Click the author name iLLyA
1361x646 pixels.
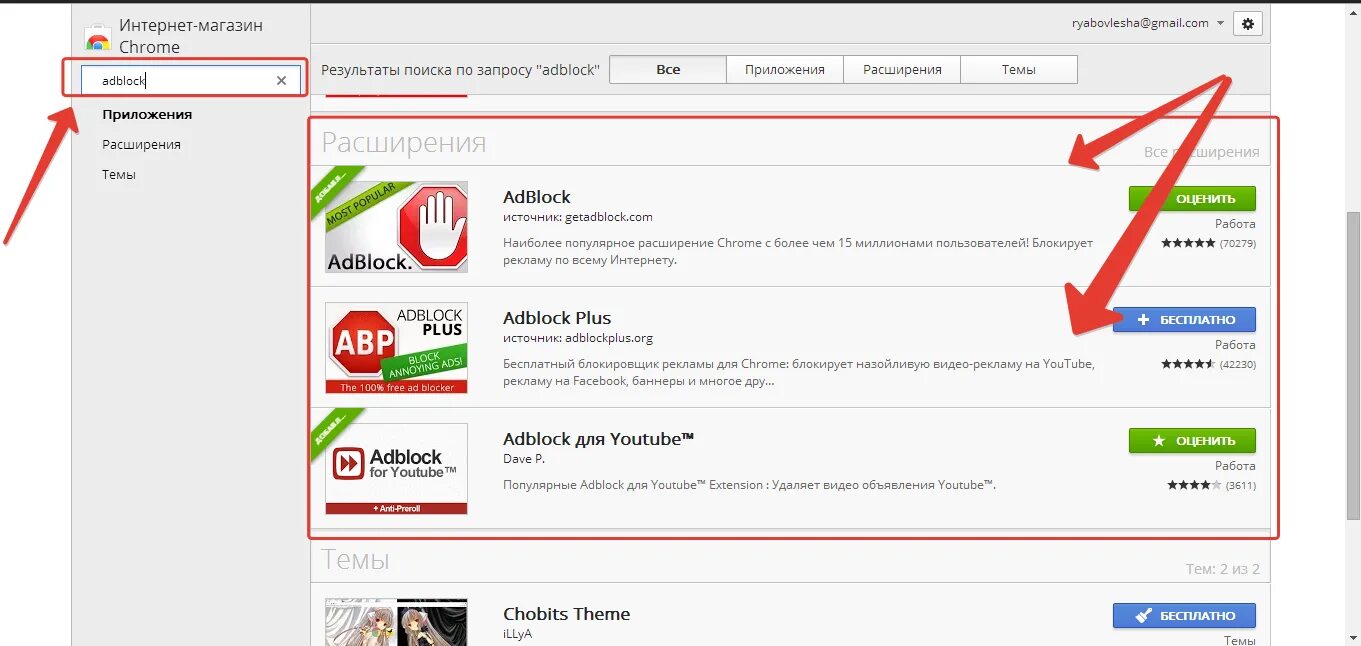coord(517,634)
